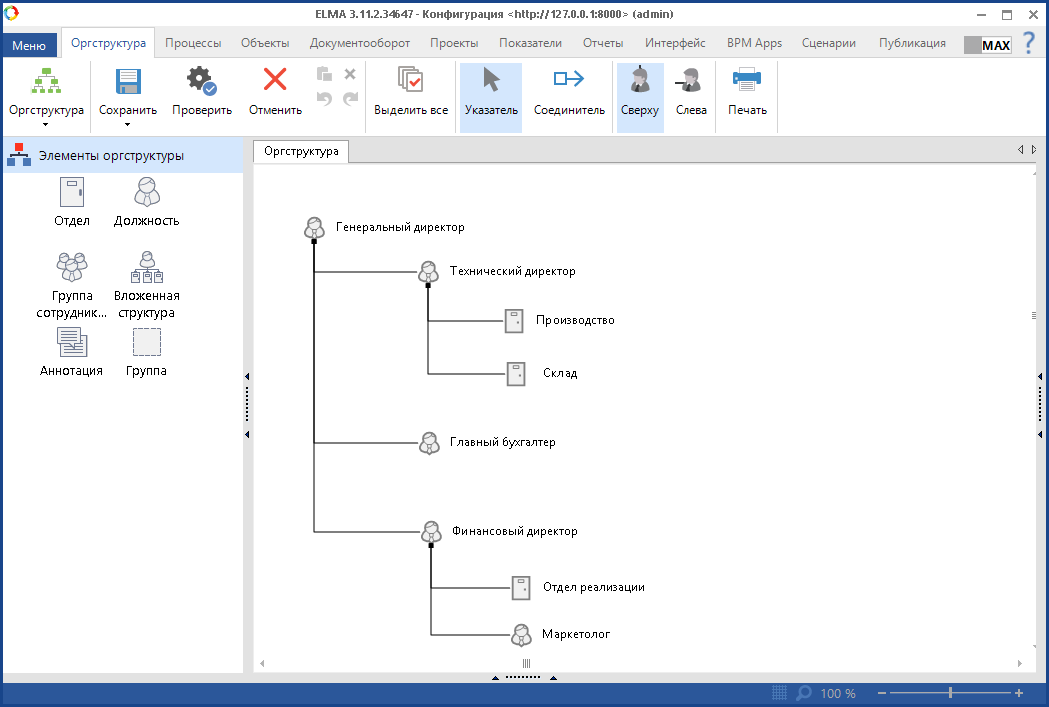Expand the Оргструктура toolbar dropdown arrow
The width and height of the screenshot is (1049, 707).
click(x=46, y=125)
